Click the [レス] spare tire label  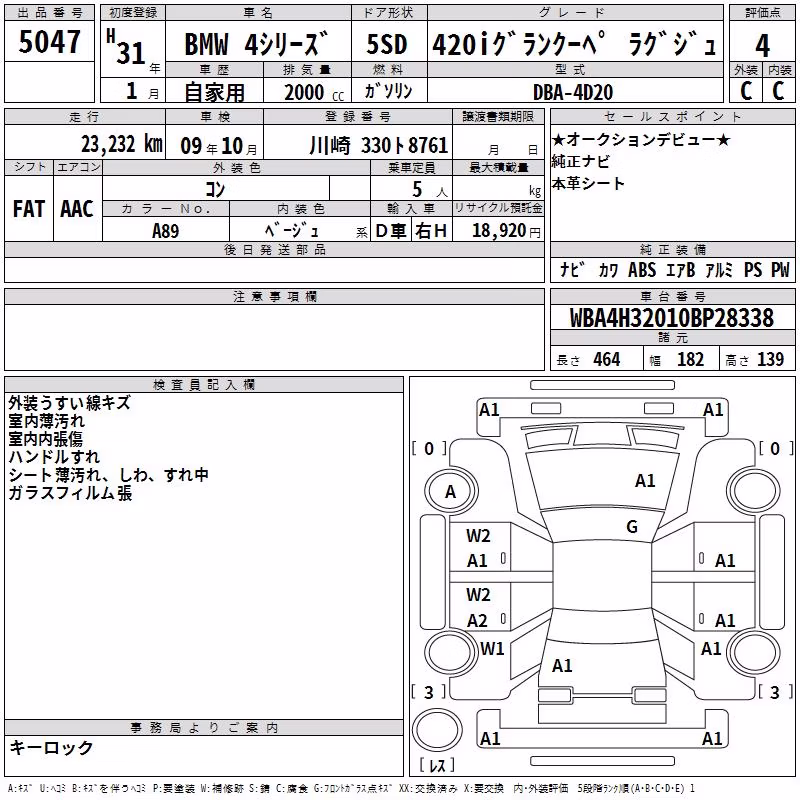point(436,765)
